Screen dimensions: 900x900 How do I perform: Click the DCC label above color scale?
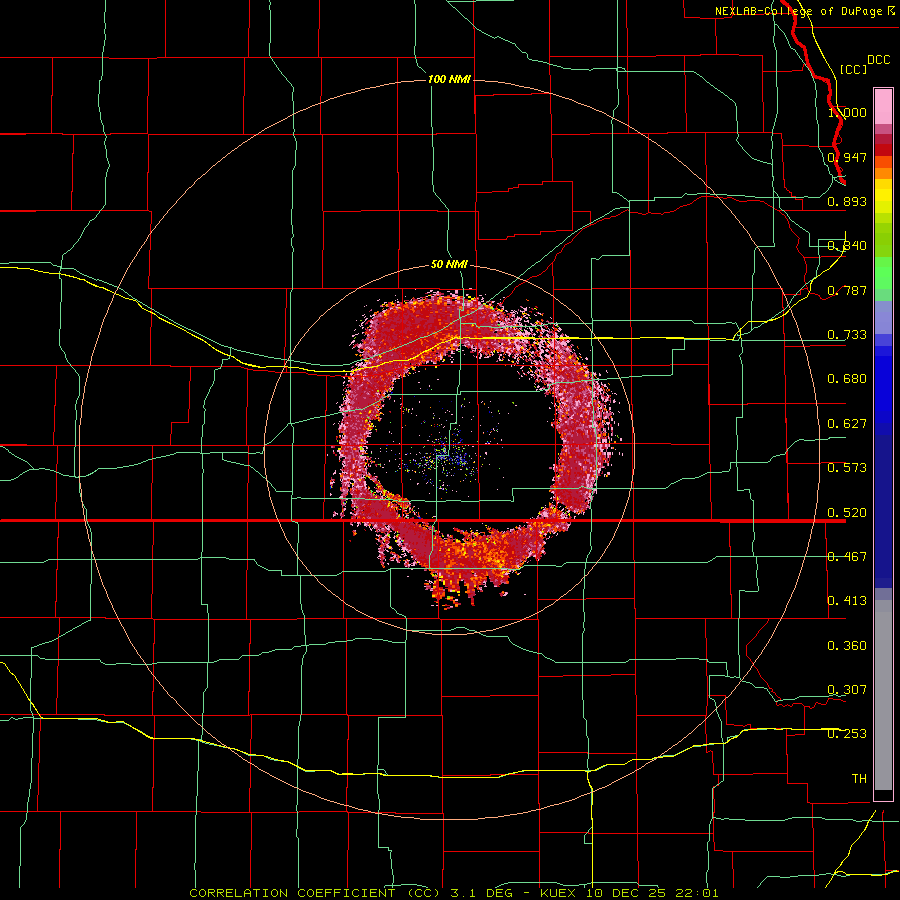pos(878,60)
